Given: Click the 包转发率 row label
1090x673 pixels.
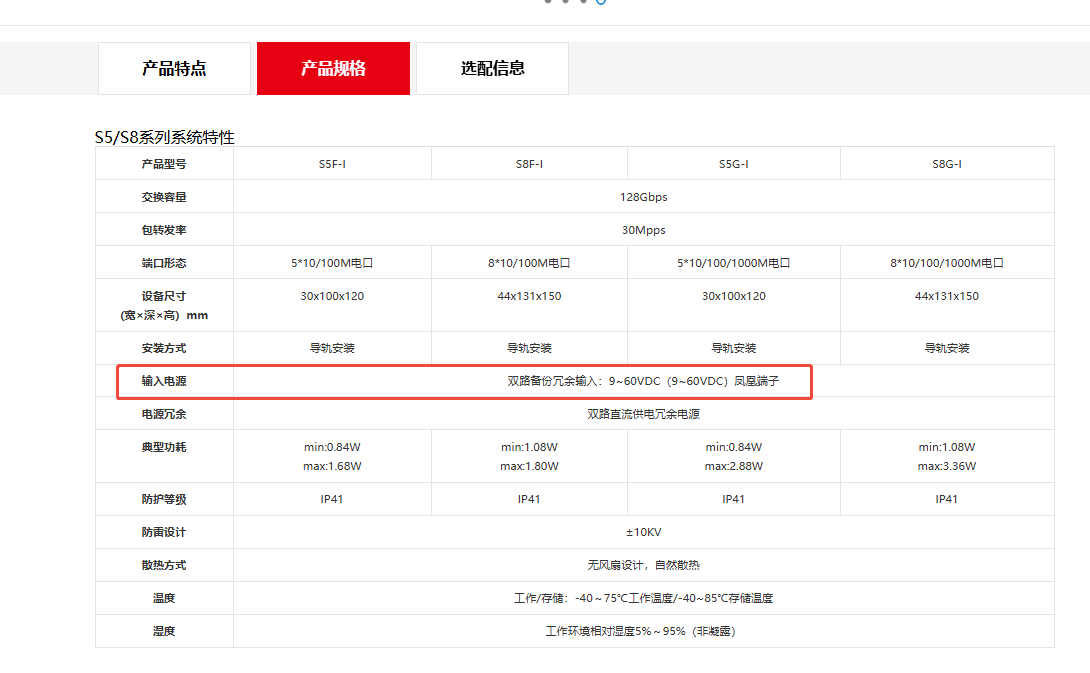Looking at the screenshot, I should 164,230.
